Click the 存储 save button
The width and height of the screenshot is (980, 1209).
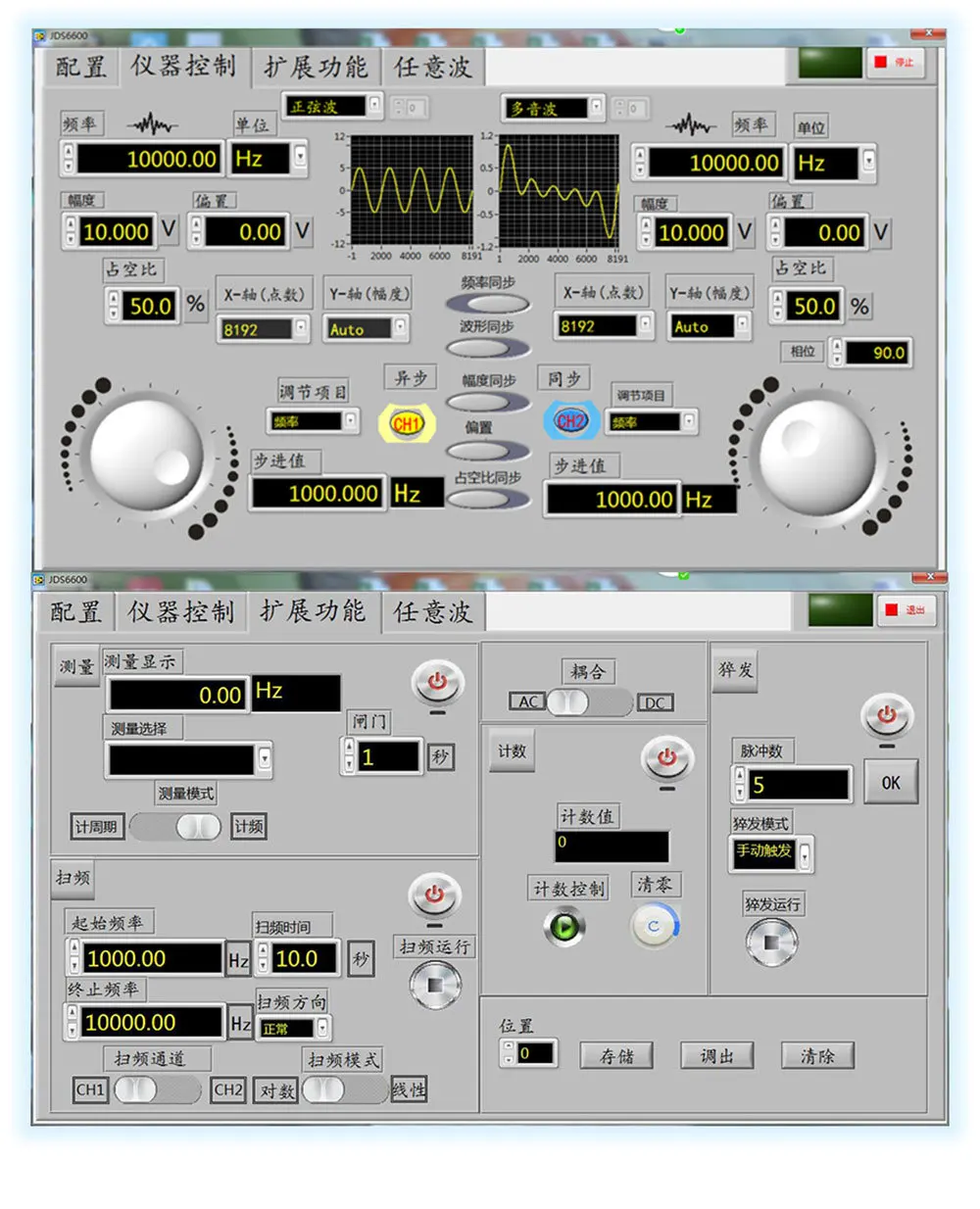point(617,1056)
